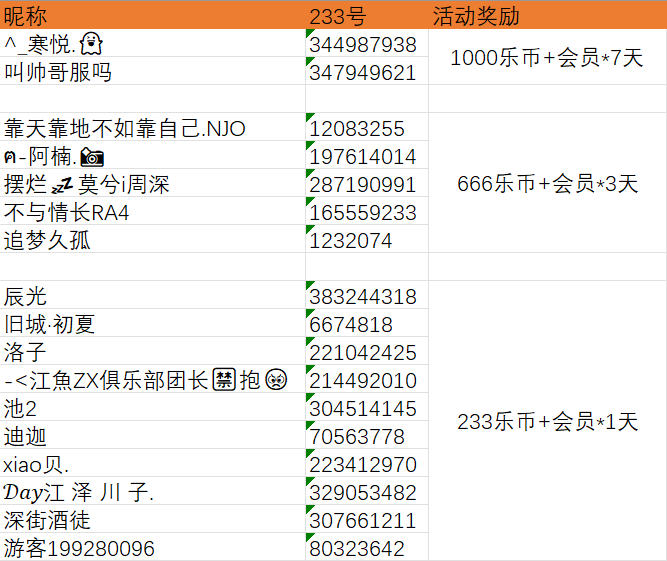Click the nickname -<江魚ZX俱乐部团长
Screen dimensions: 667x561
(x=145, y=380)
